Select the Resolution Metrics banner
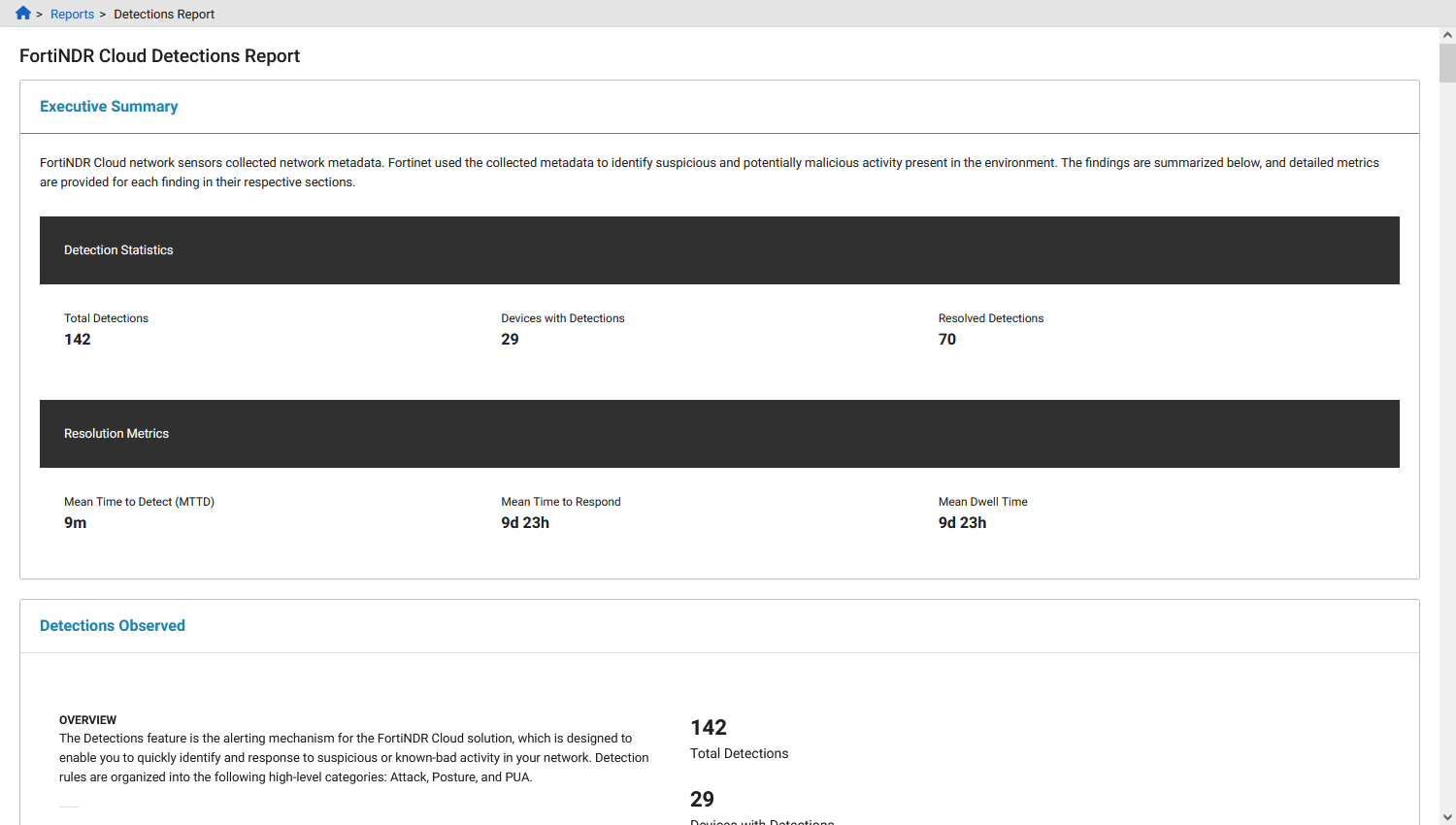The width and height of the screenshot is (1456, 825). (x=116, y=434)
